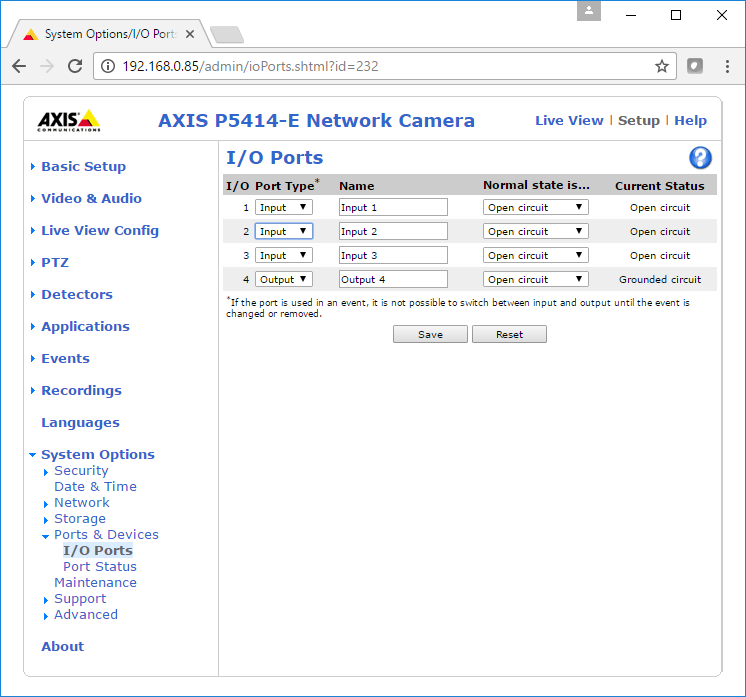Viewport: 746px width, 697px height.
Task: Click the 'Grounded circuit' status text
Action: 659,279
